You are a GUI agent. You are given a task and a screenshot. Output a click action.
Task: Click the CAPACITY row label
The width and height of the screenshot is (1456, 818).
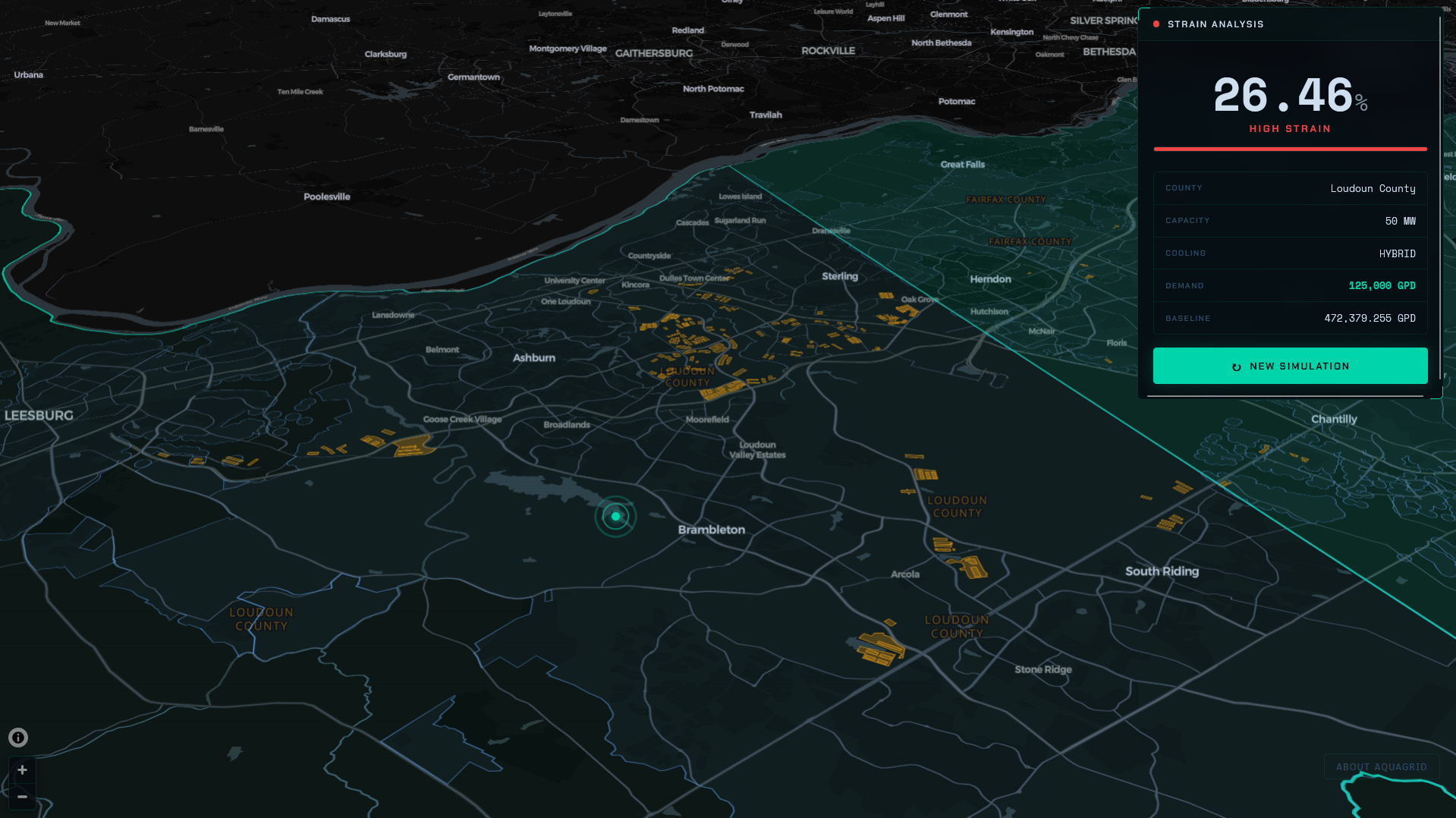point(1187,221)
